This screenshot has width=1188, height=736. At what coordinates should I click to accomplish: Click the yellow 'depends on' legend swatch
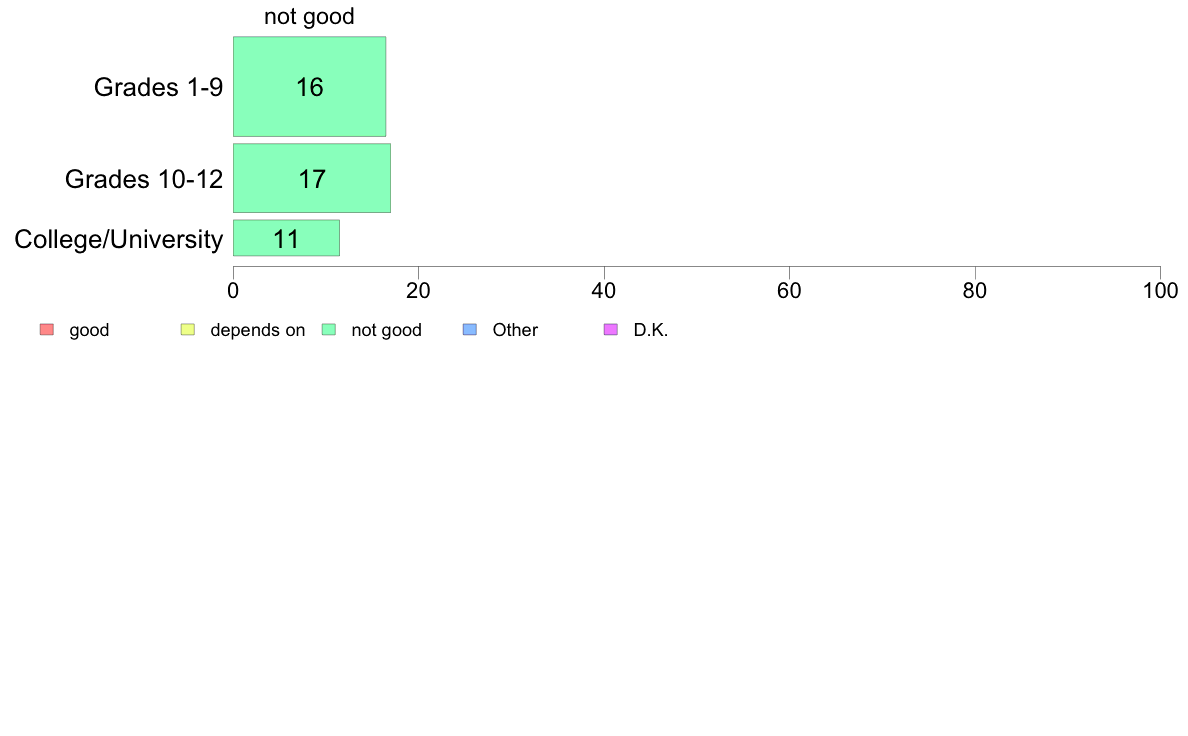pos(188,330)
